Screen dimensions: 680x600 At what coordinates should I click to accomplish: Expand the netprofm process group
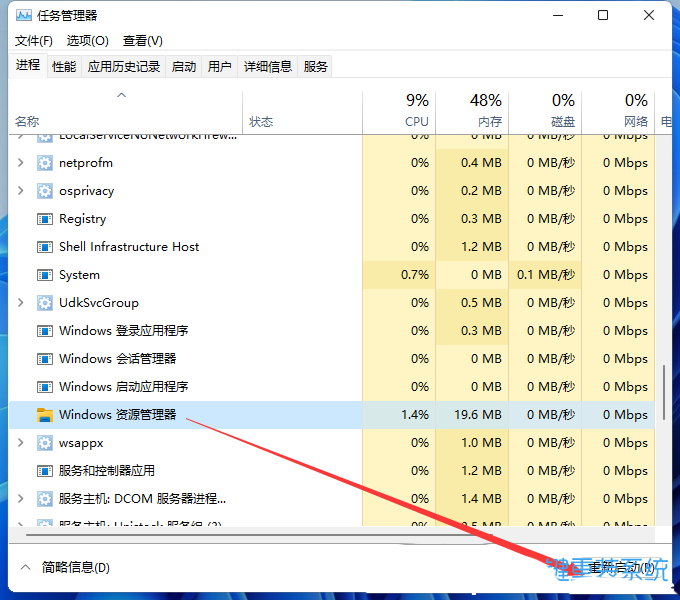(20, 163)
